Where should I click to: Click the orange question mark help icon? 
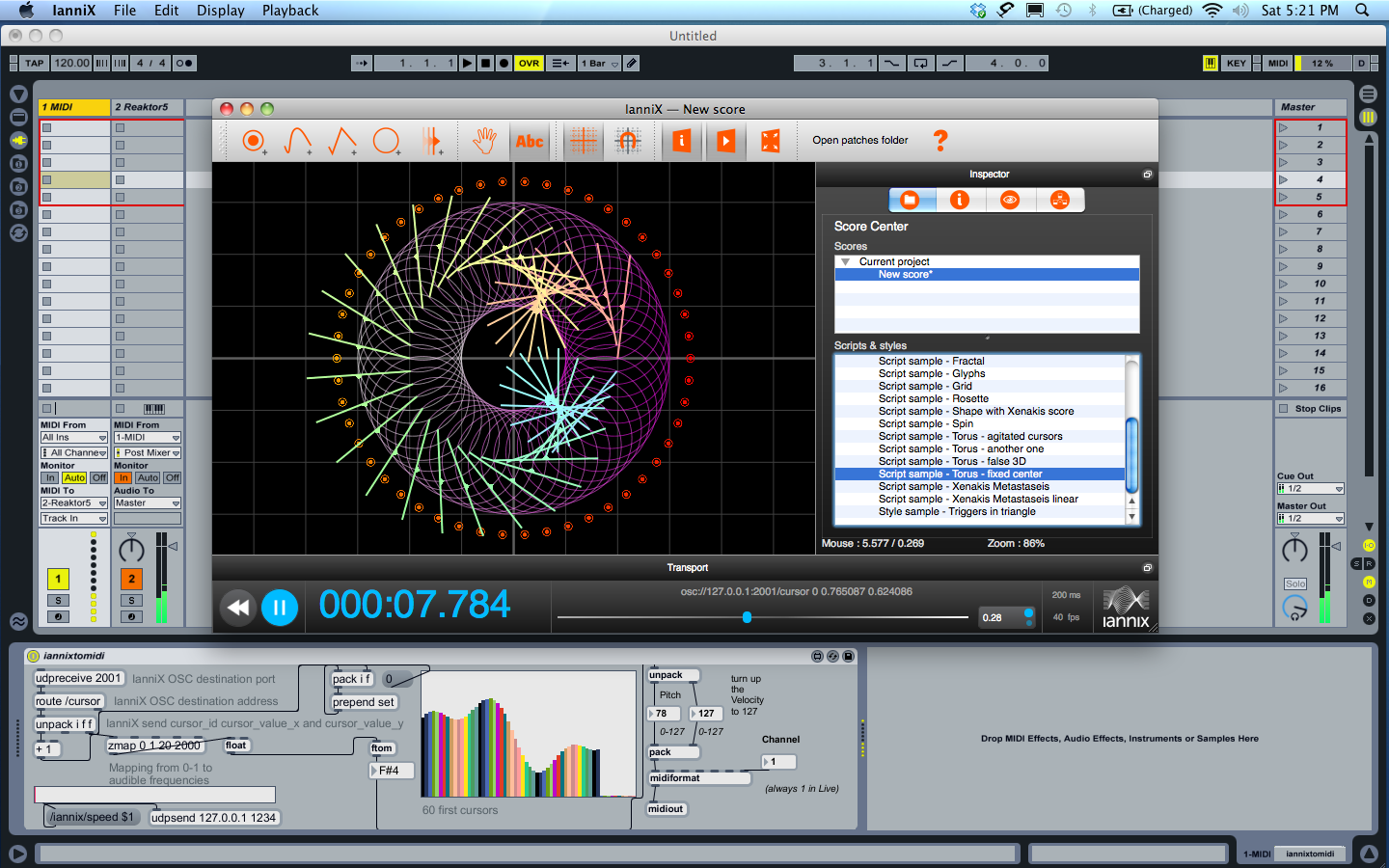(x=940, y=141)
